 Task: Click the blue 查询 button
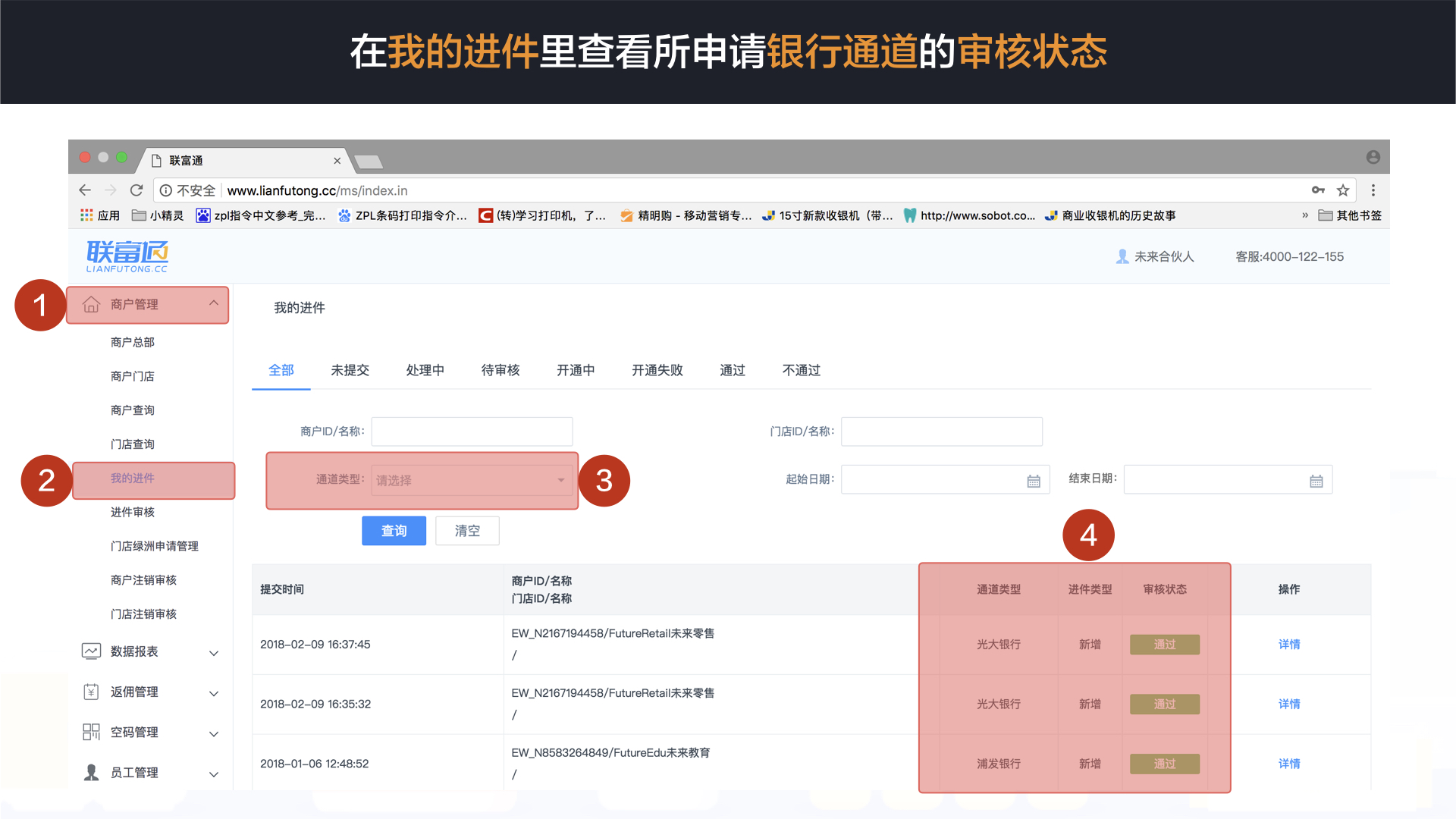394,531
